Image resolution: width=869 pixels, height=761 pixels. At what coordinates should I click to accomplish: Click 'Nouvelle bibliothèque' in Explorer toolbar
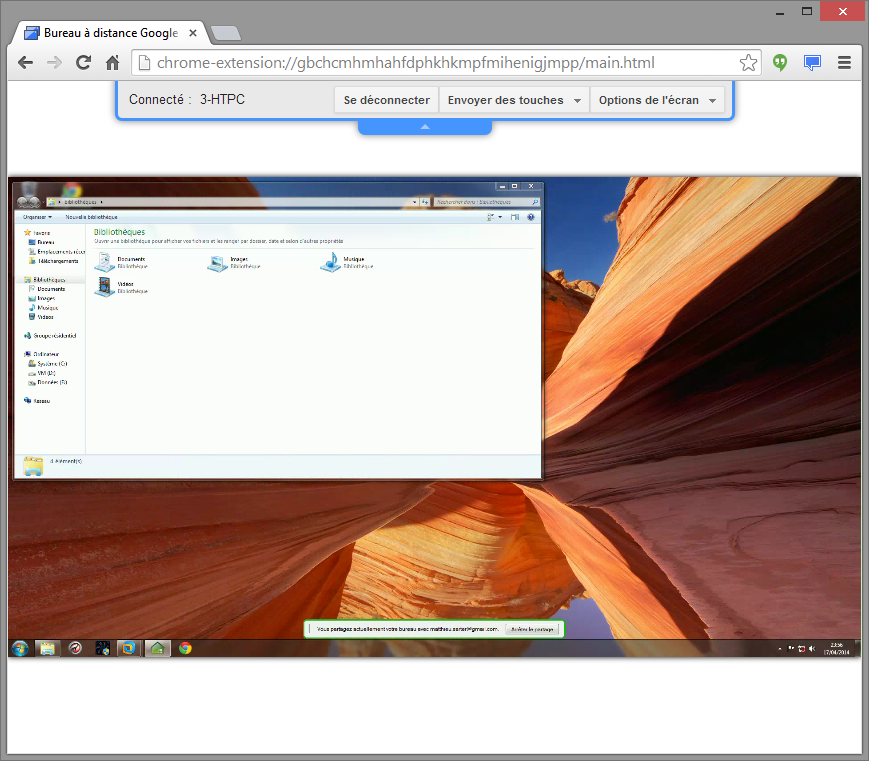coord(91,217)
